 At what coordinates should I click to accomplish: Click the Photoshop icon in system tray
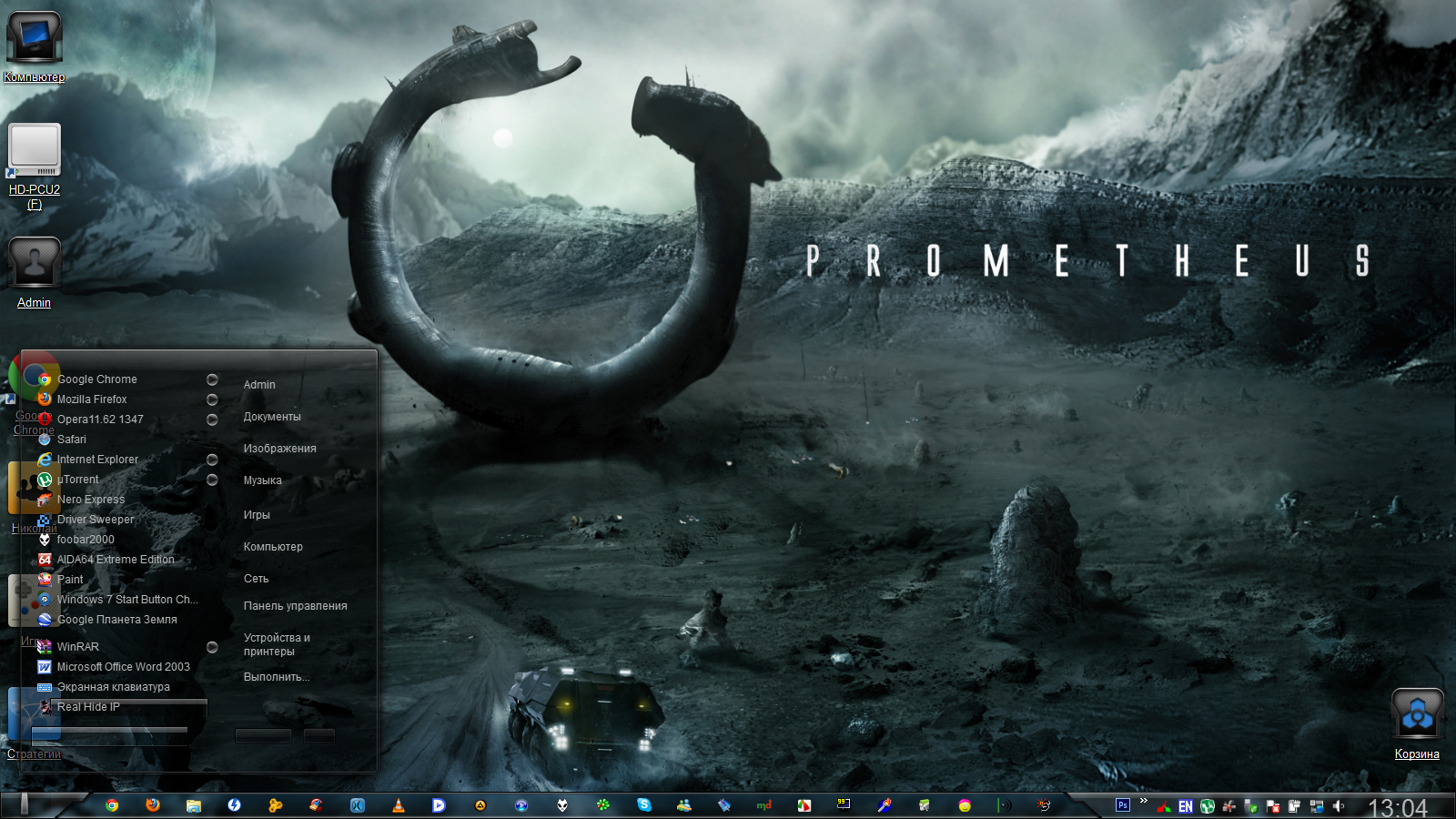pos(1123,805)
